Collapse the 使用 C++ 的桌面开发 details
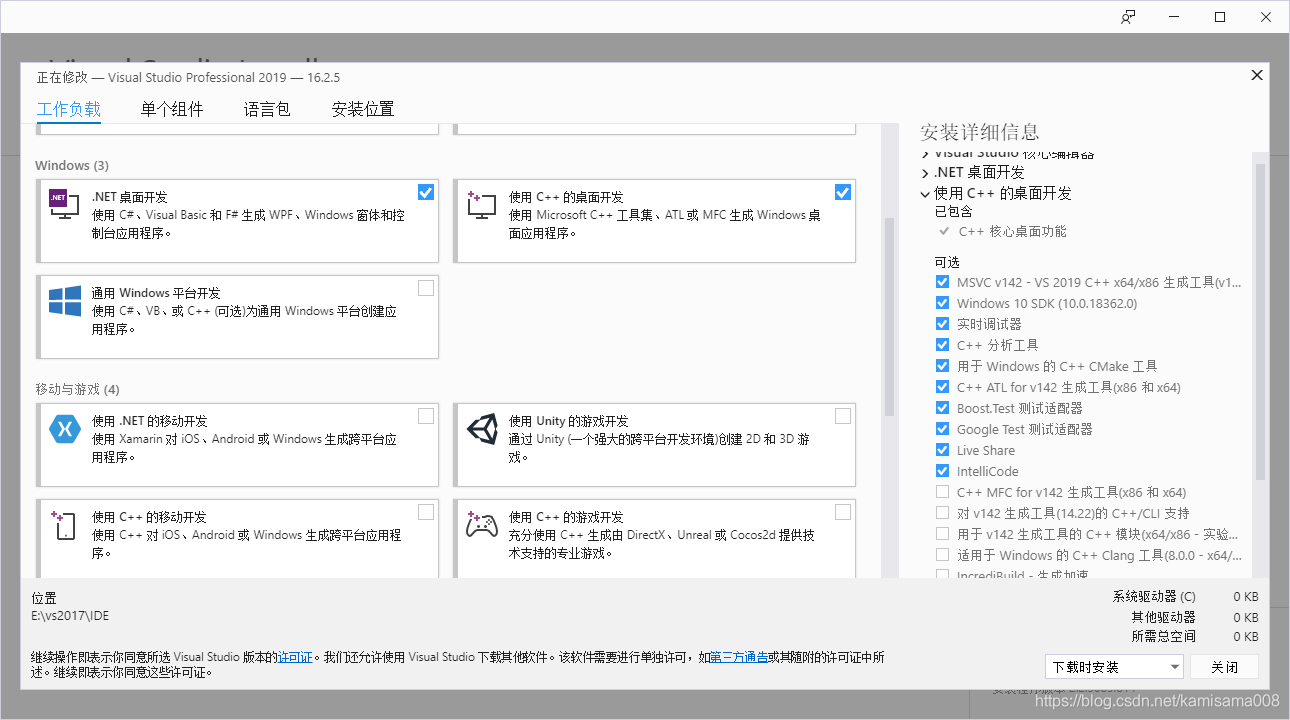1290x720 pixels. click(x=923, y=194)
